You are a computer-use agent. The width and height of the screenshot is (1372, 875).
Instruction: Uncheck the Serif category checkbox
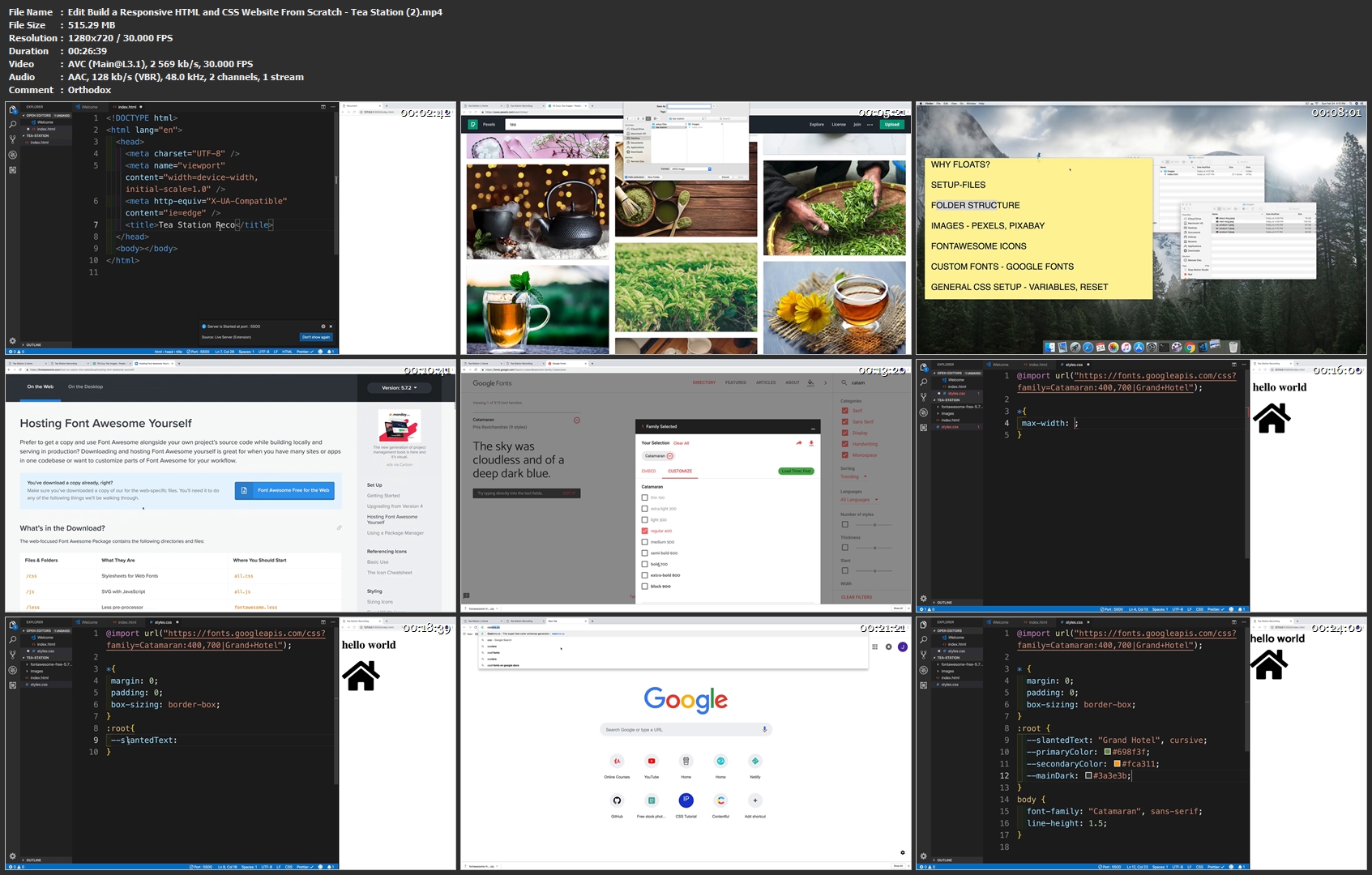pyautogui.click(x=844, y=410)
